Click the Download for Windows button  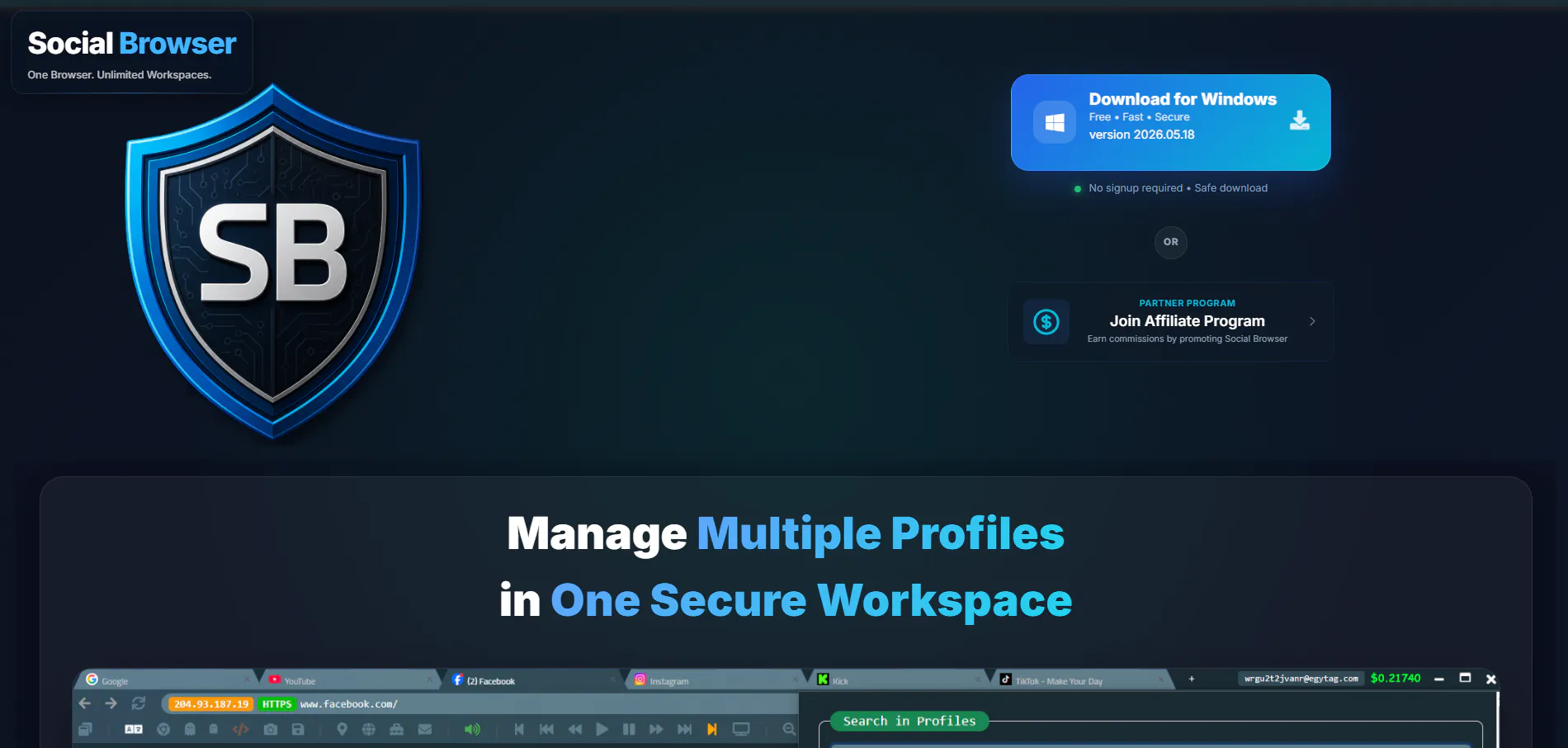pyautogui.click(x=1170, y=122)
